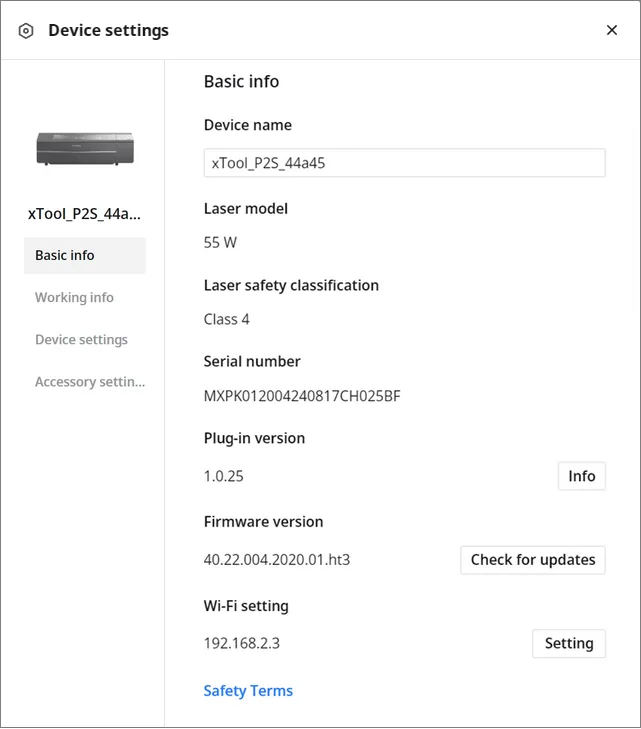Screen dimensions: 641x729
Task: Click the firmware version 40.22.004.2020.01.ht3 text
Action: pos(277,560)
